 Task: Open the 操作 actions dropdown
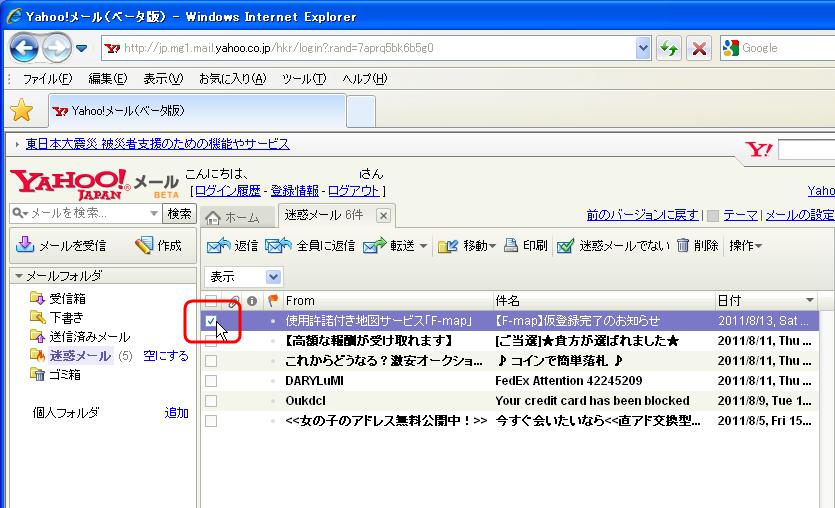pos(746,245)
